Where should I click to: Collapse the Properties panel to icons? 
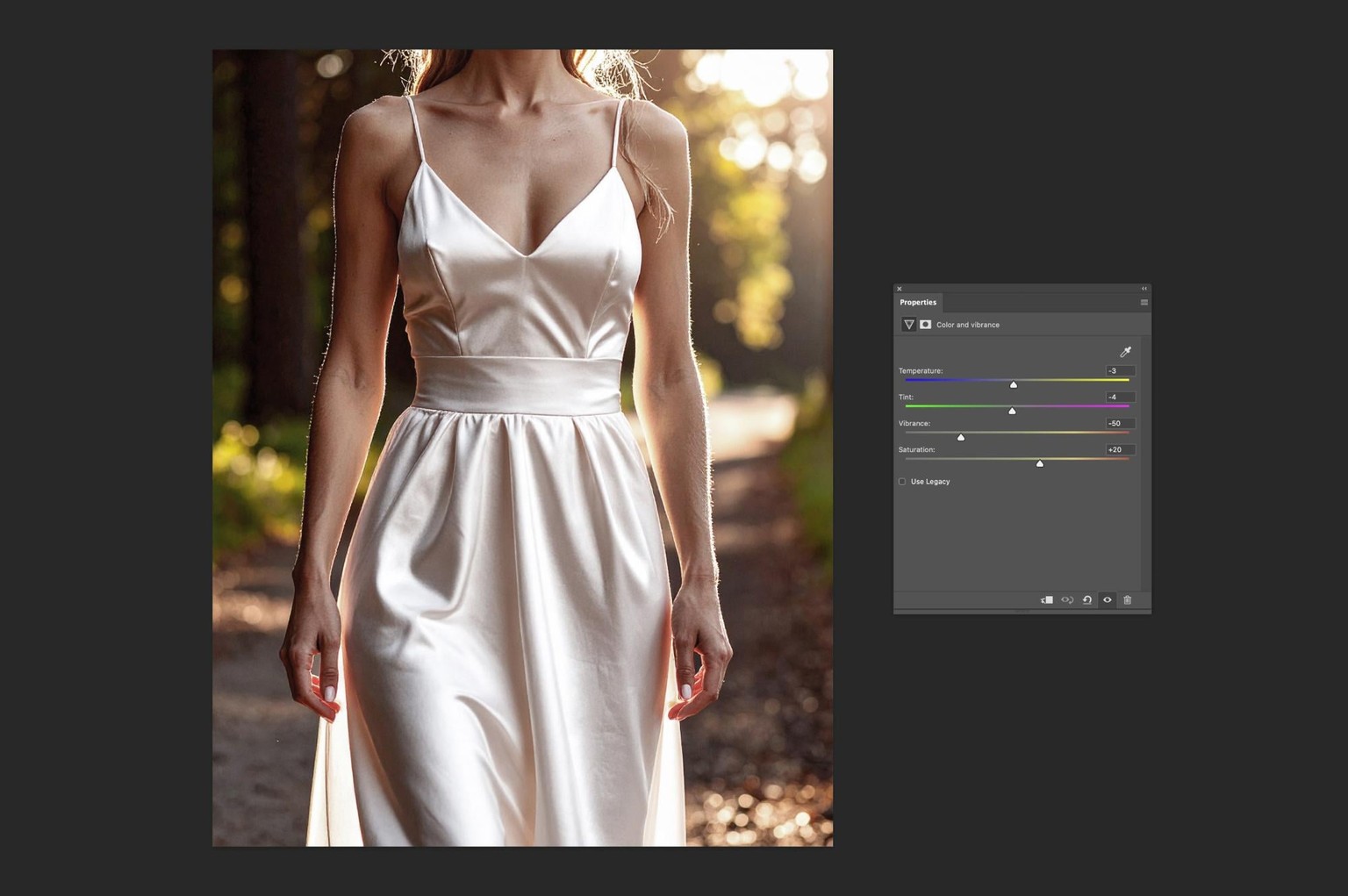pos(1144,289)
